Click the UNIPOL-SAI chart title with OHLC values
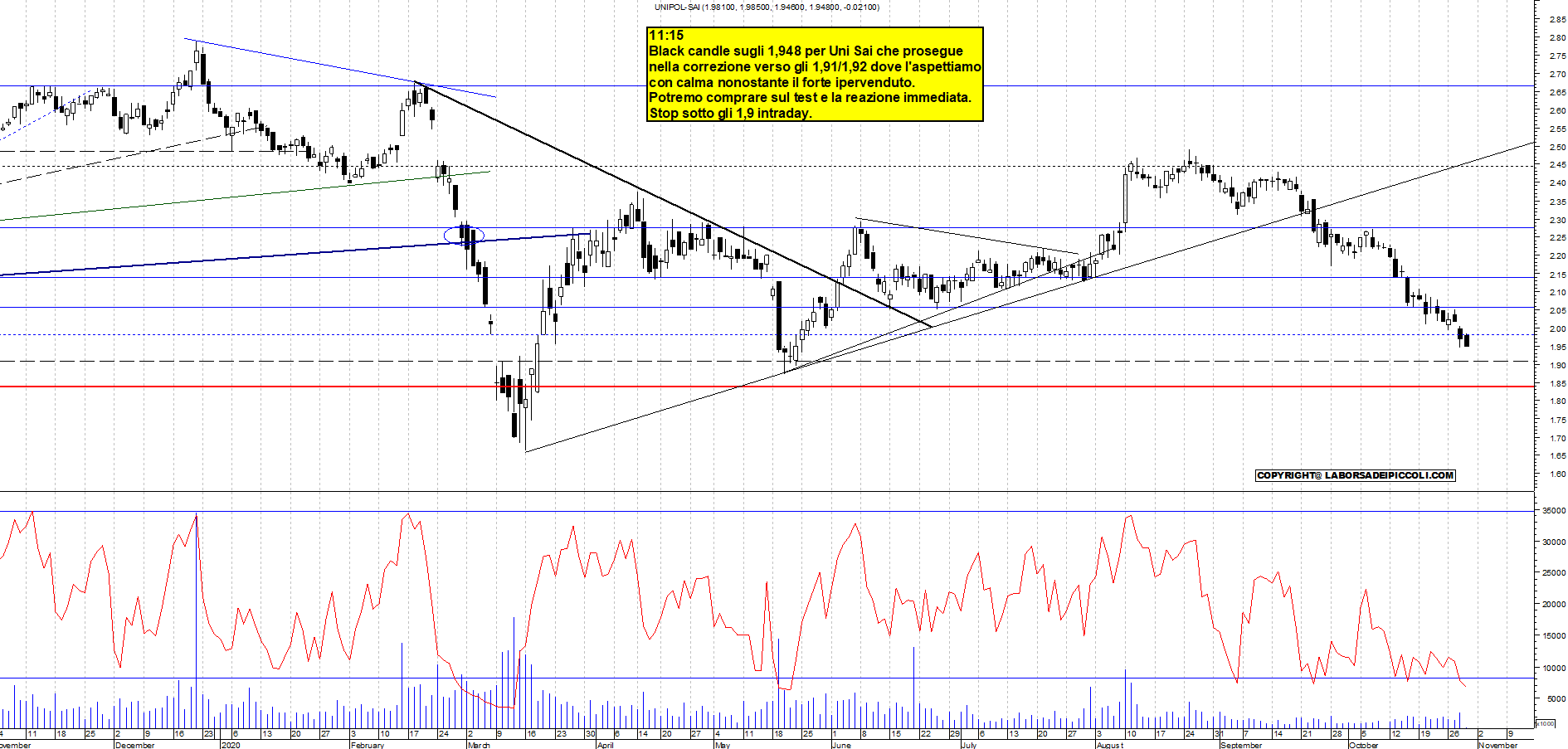The image size is (1568, 749). pyautogui.click(x=767, y=7)
